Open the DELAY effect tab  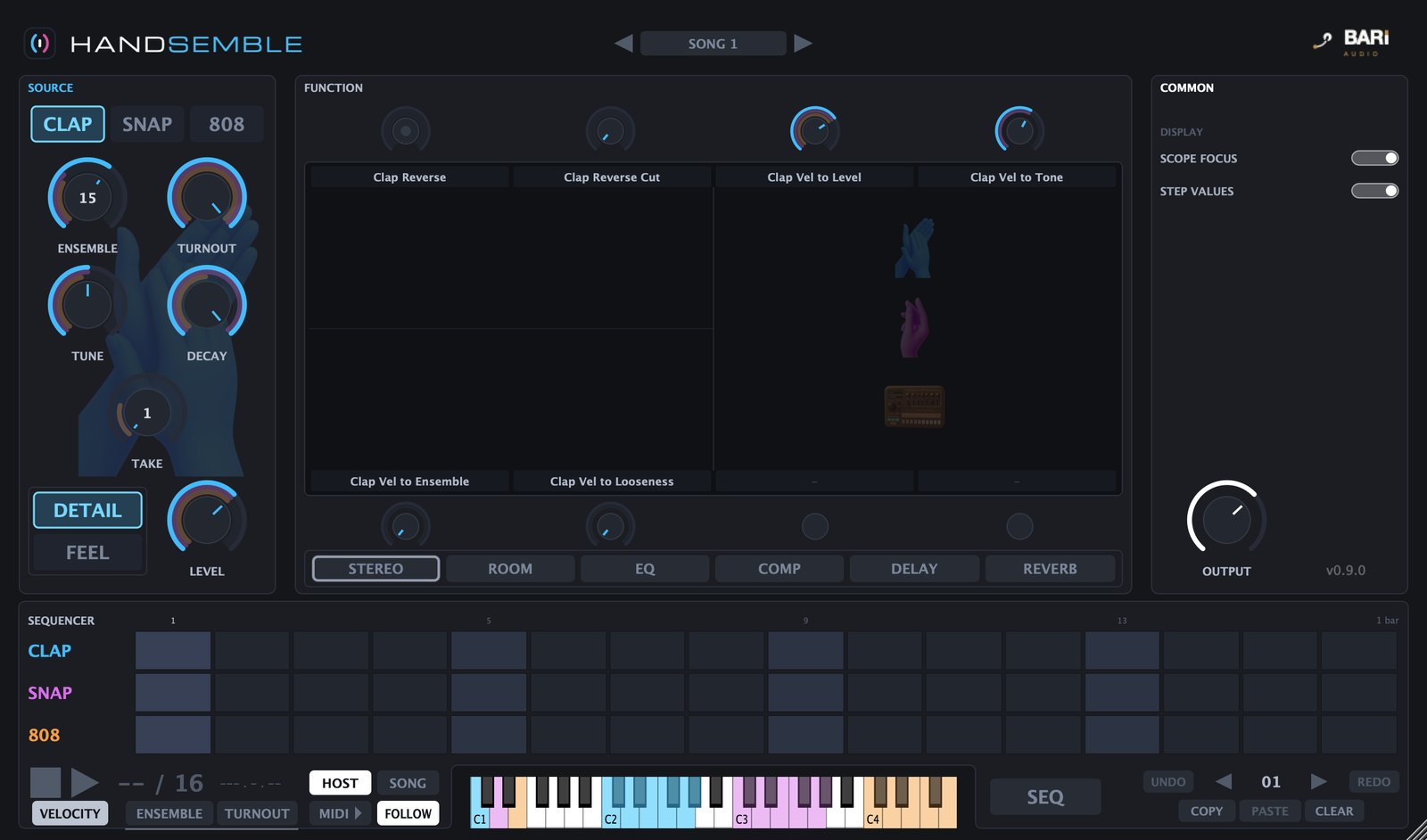coord(914,569)
